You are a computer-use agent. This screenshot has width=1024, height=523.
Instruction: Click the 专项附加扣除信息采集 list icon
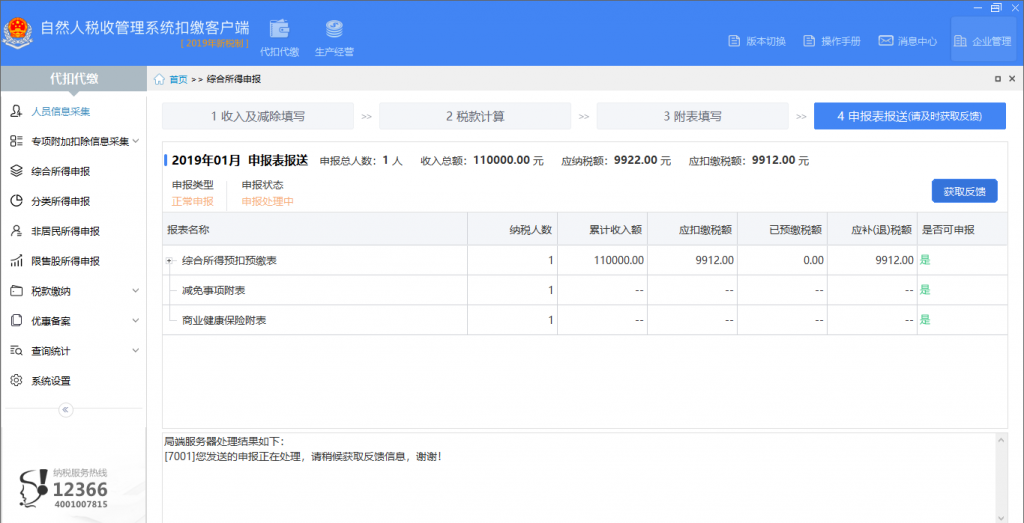17,141
